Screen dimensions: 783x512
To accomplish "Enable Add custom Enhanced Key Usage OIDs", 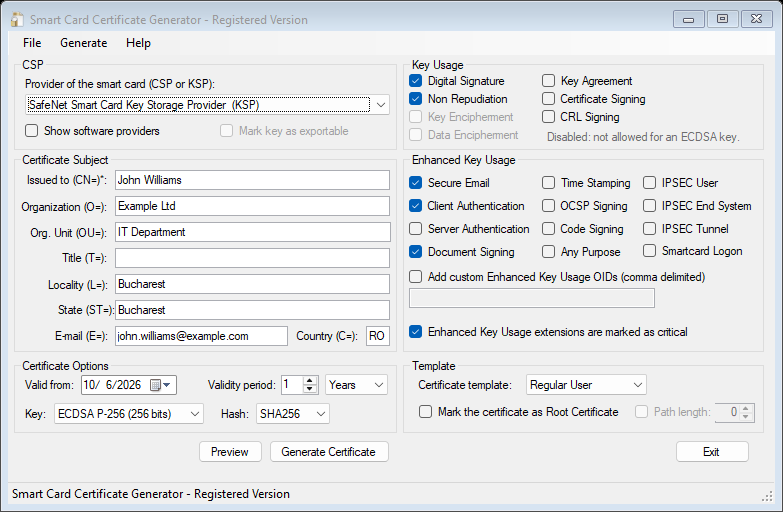I will coord(415,277).
